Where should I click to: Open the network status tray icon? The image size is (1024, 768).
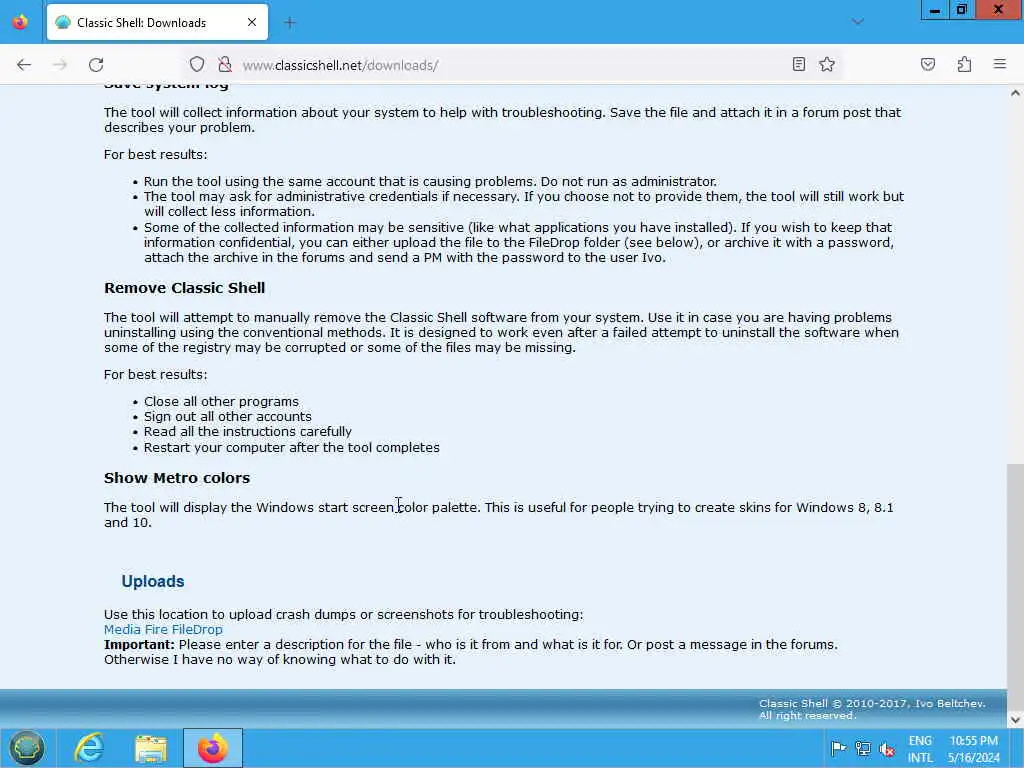pyautogui.click(x=863, y=748)
